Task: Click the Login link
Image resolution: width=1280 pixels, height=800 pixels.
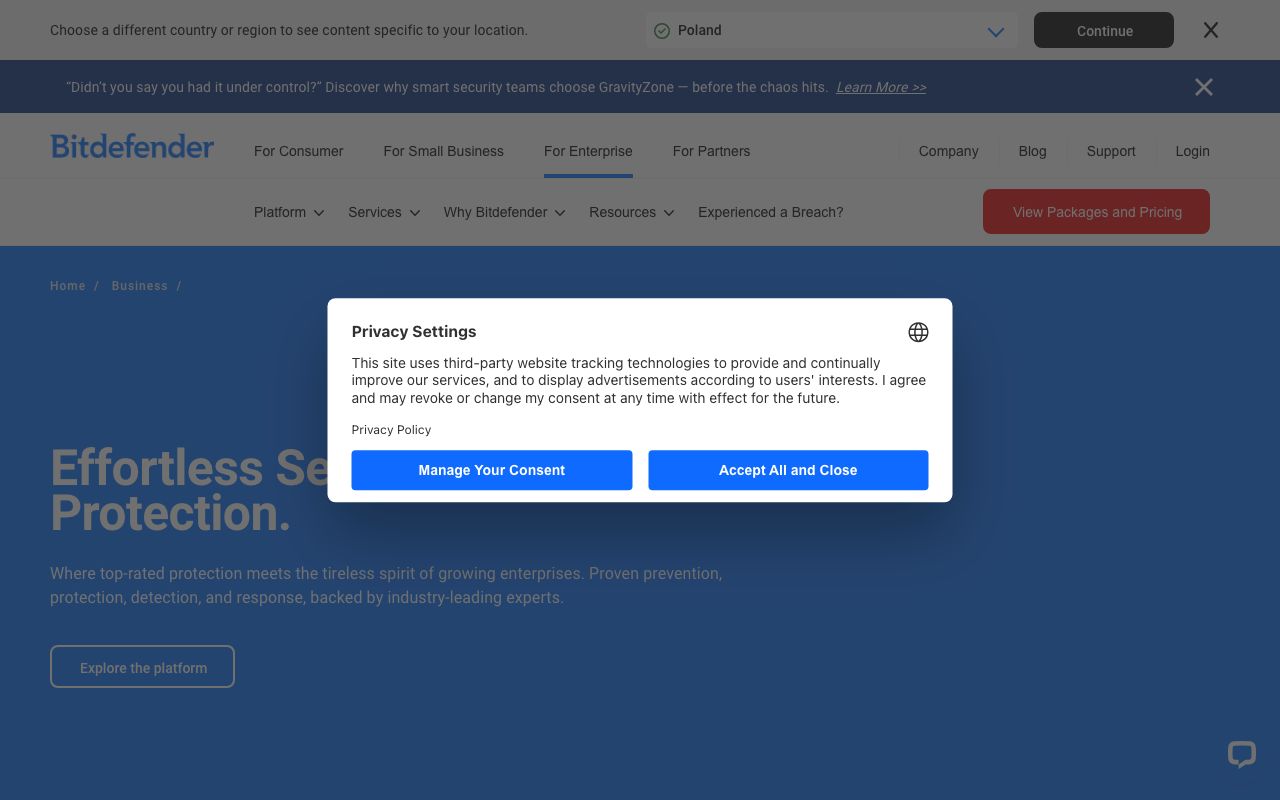Action: [1192, 151]
